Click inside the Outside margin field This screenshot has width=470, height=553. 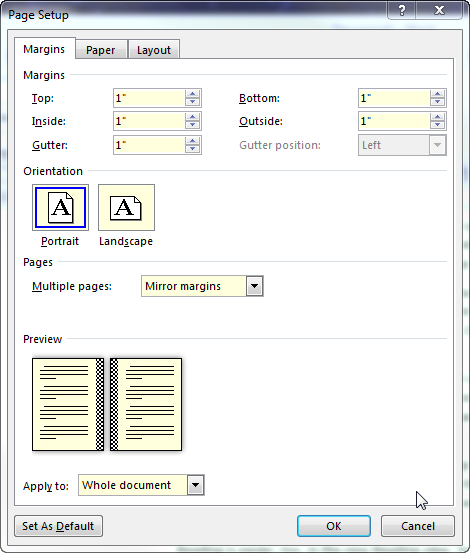pyautogui.click(x=394, y=121)
